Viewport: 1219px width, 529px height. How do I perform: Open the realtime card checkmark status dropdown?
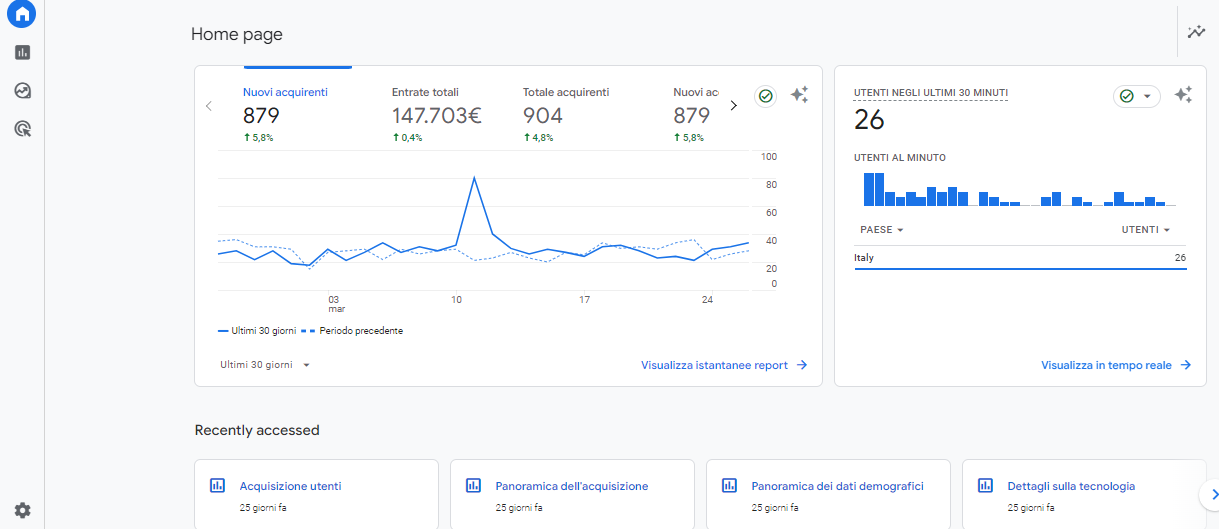point(1136,96)
